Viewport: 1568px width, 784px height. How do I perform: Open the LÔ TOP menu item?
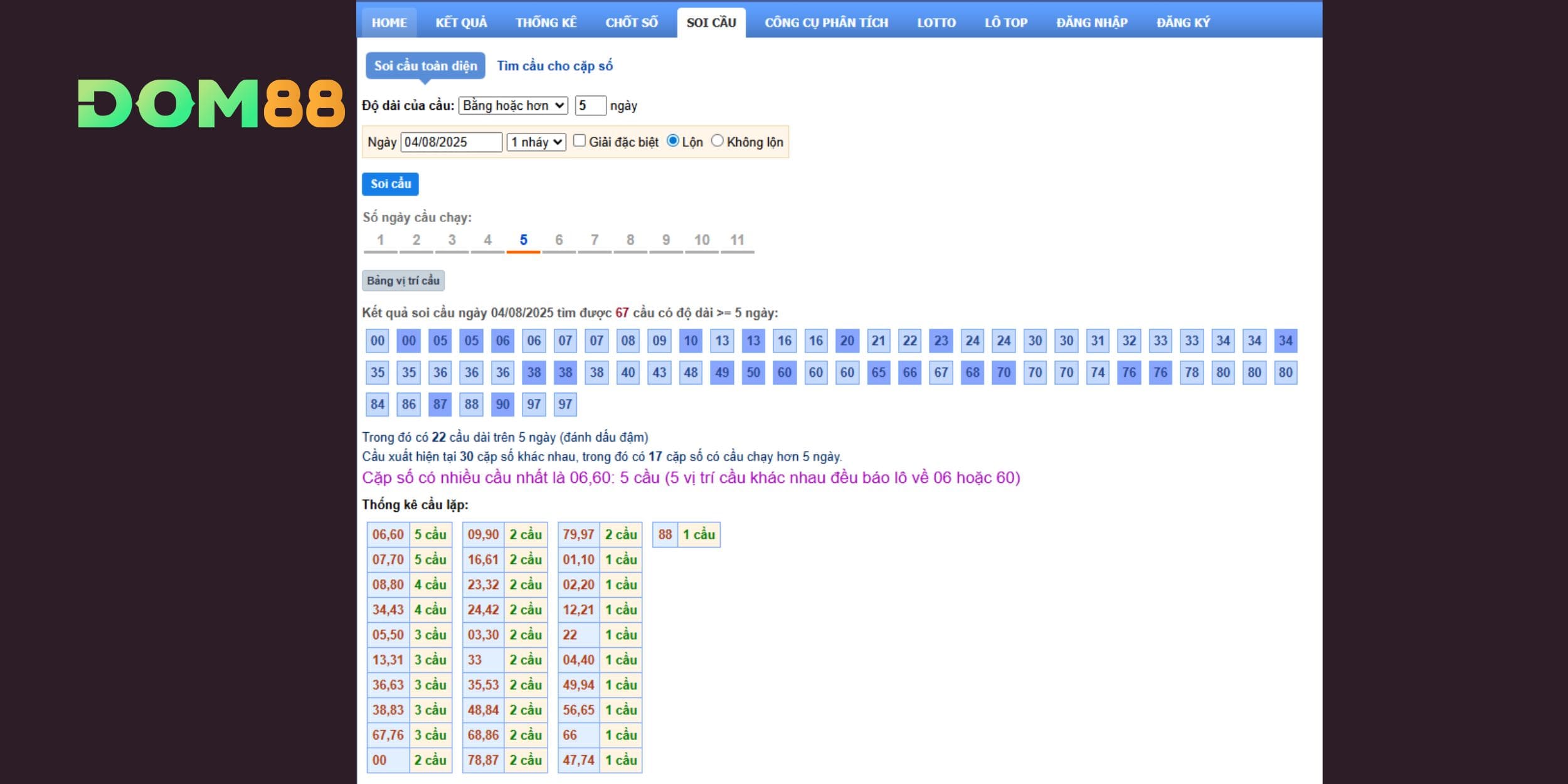[1006, 23]
